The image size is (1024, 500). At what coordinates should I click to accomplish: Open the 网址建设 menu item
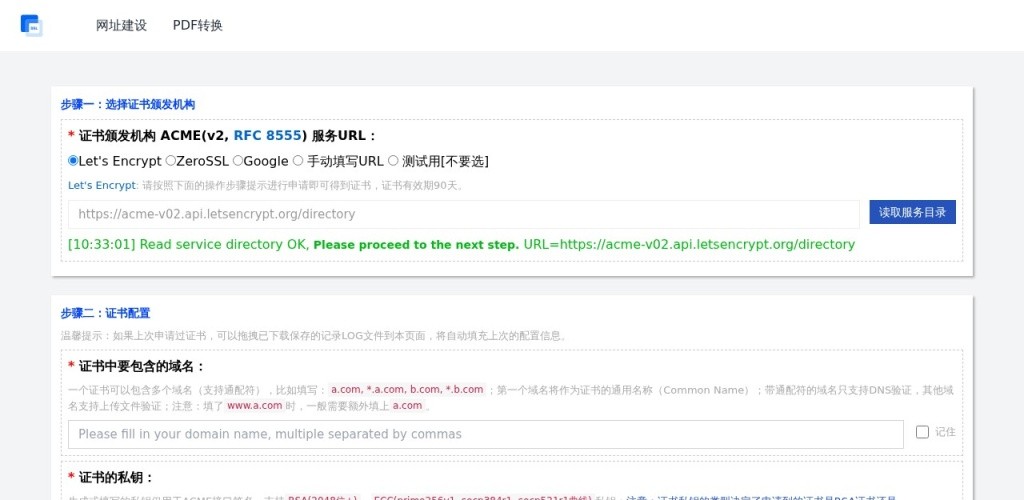[121, 25]
